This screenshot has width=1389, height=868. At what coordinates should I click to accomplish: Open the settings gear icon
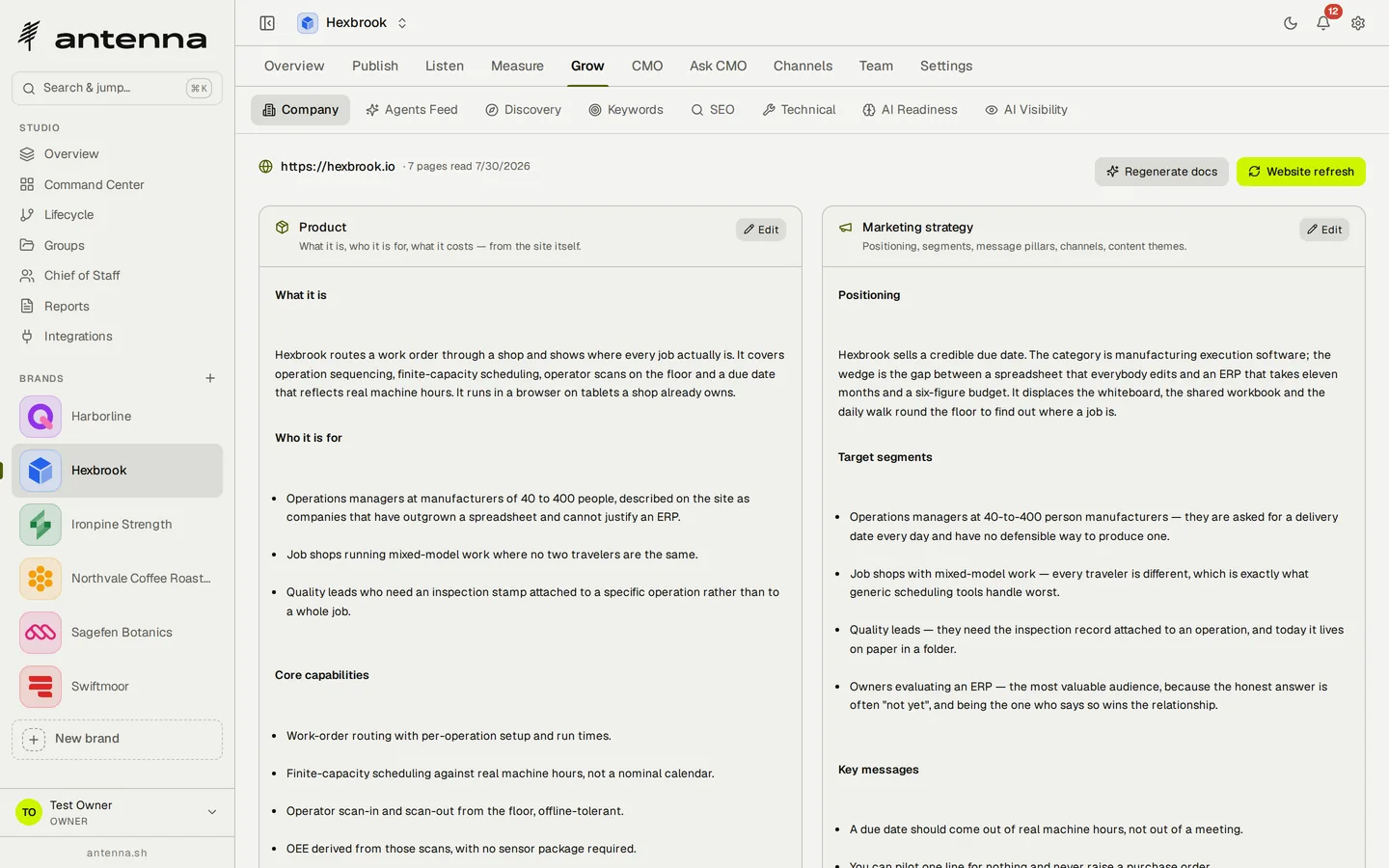pyautogui.click(x=1358, y=23)
